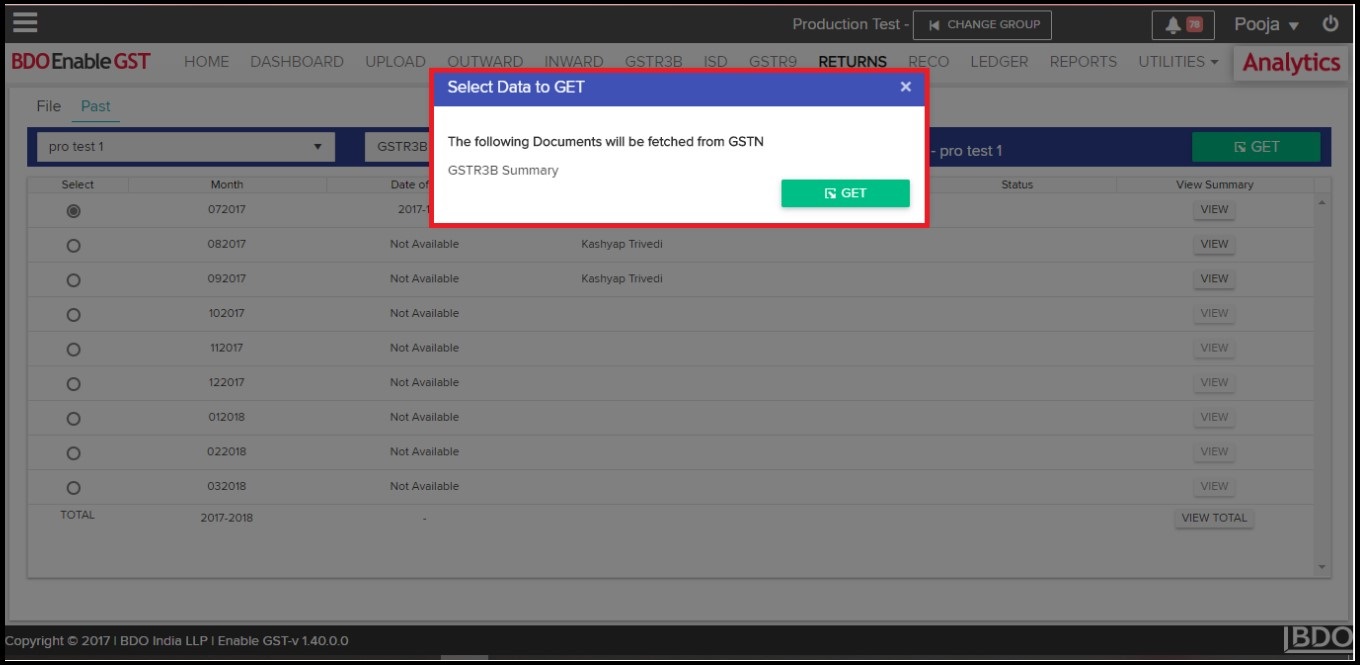Choose the 032018 row radio button
Screen dimensions: 1360x666
(x=73, y=488)
